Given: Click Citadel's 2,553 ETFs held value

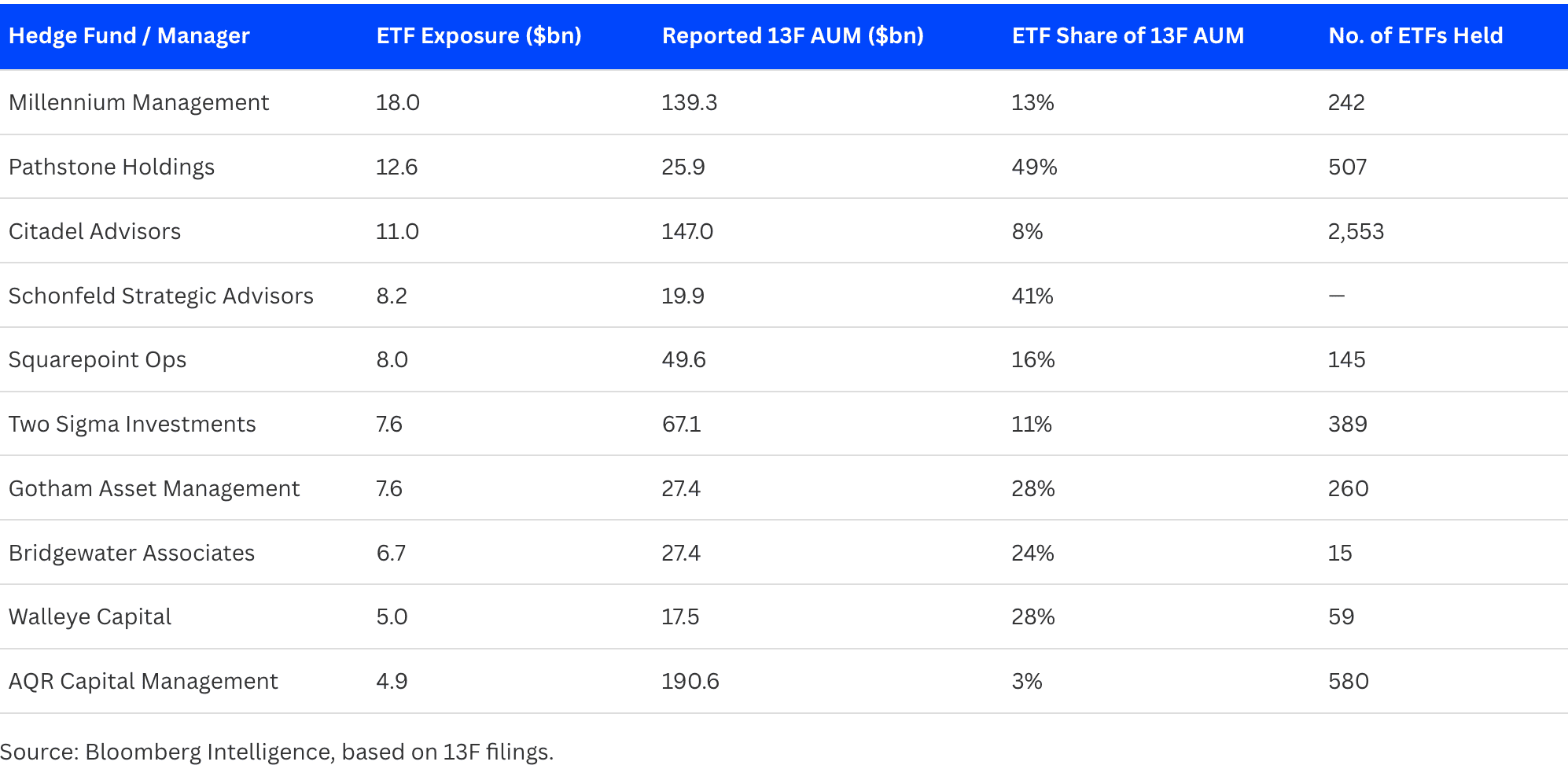Looking at the screenshot, I should (x=1356, y=232).
